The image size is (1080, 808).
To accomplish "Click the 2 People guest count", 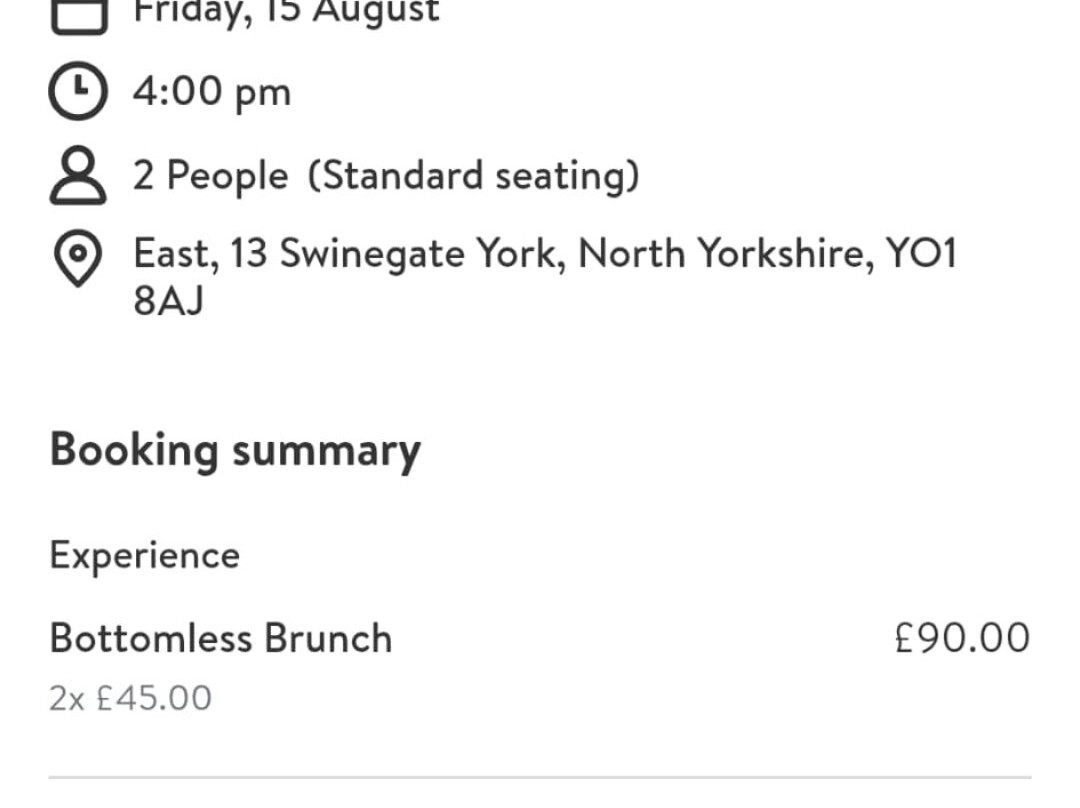I will pos(210,176).
